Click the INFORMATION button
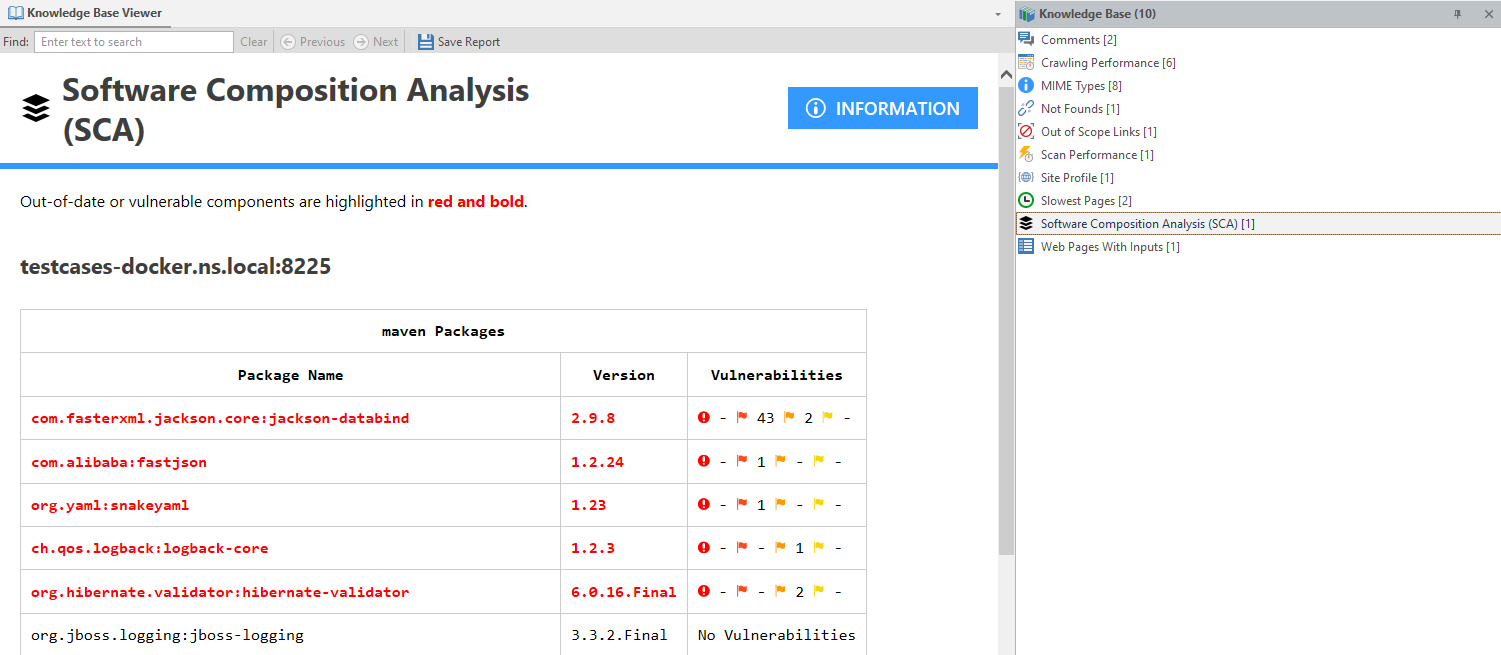This screenshot has height=655, width=1501. point(882,108)
